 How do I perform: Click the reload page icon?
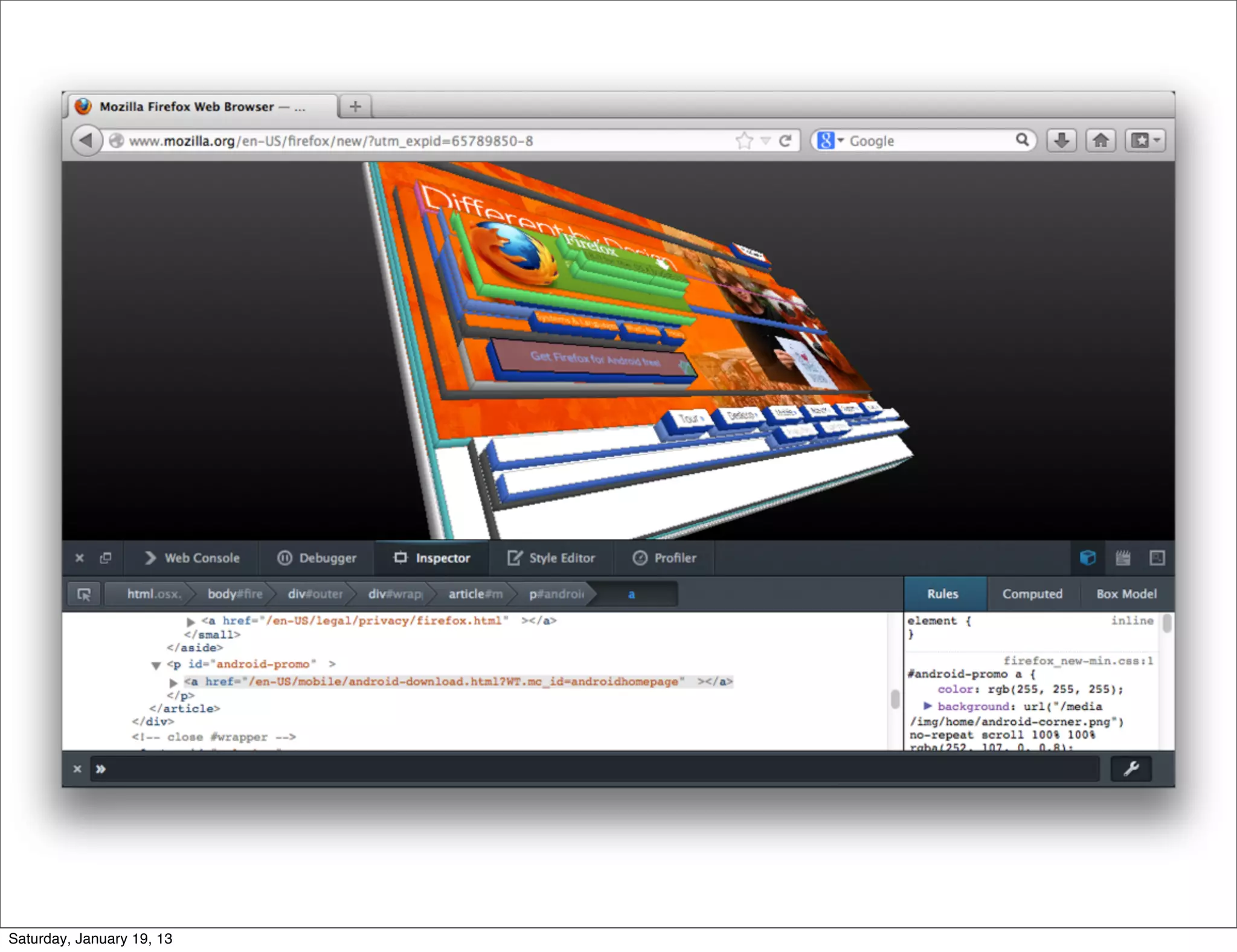tap(785, 141)
